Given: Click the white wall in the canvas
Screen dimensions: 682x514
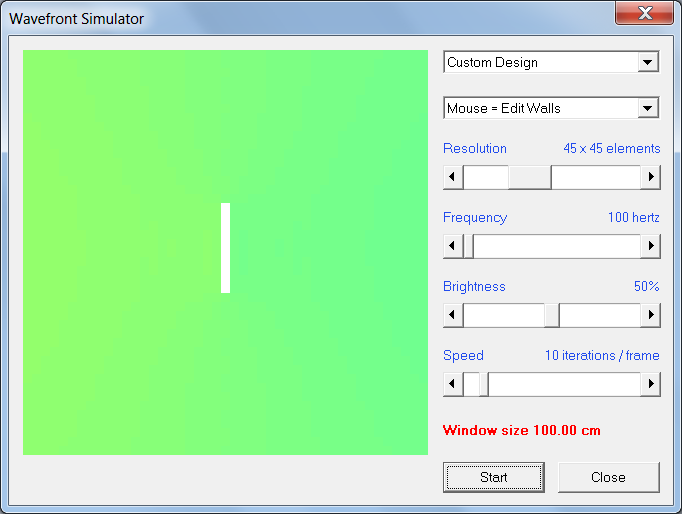Looking at the screenshot, I should tap(225, 248).
